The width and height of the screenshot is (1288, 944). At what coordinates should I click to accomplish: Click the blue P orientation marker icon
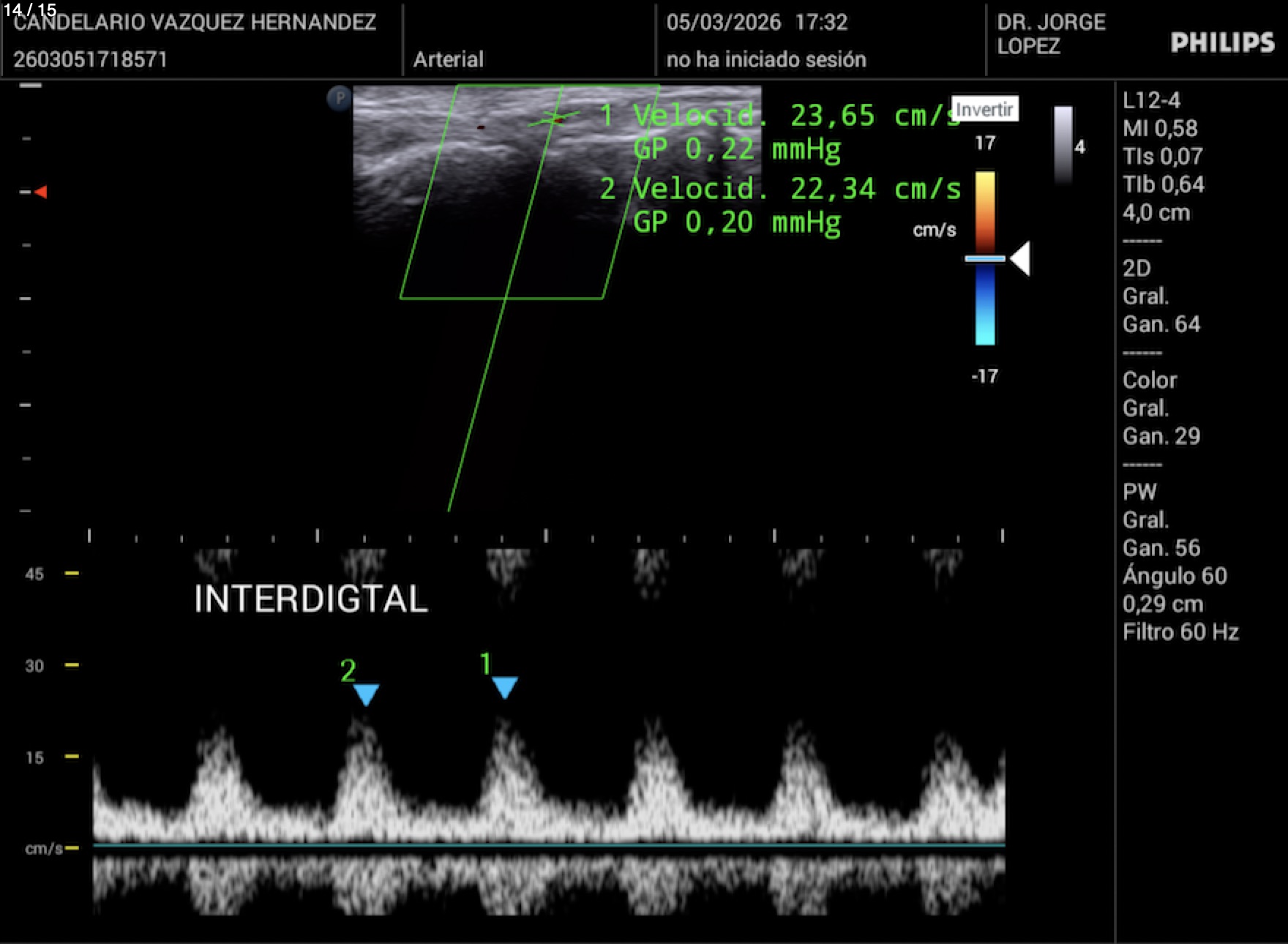(339, 98)
